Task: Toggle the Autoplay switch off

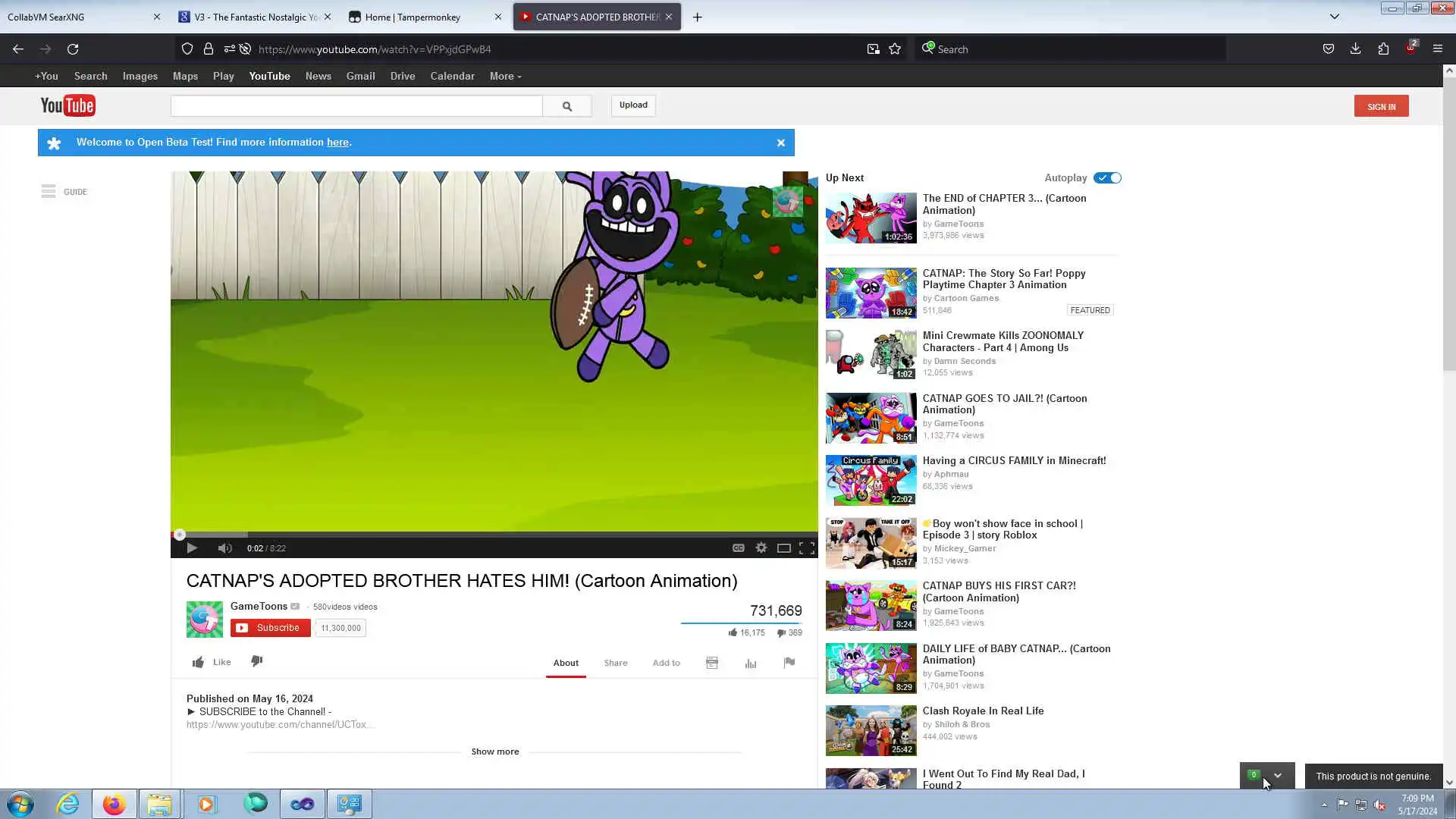Action: pyautogui.click(x=1107, y=178)
